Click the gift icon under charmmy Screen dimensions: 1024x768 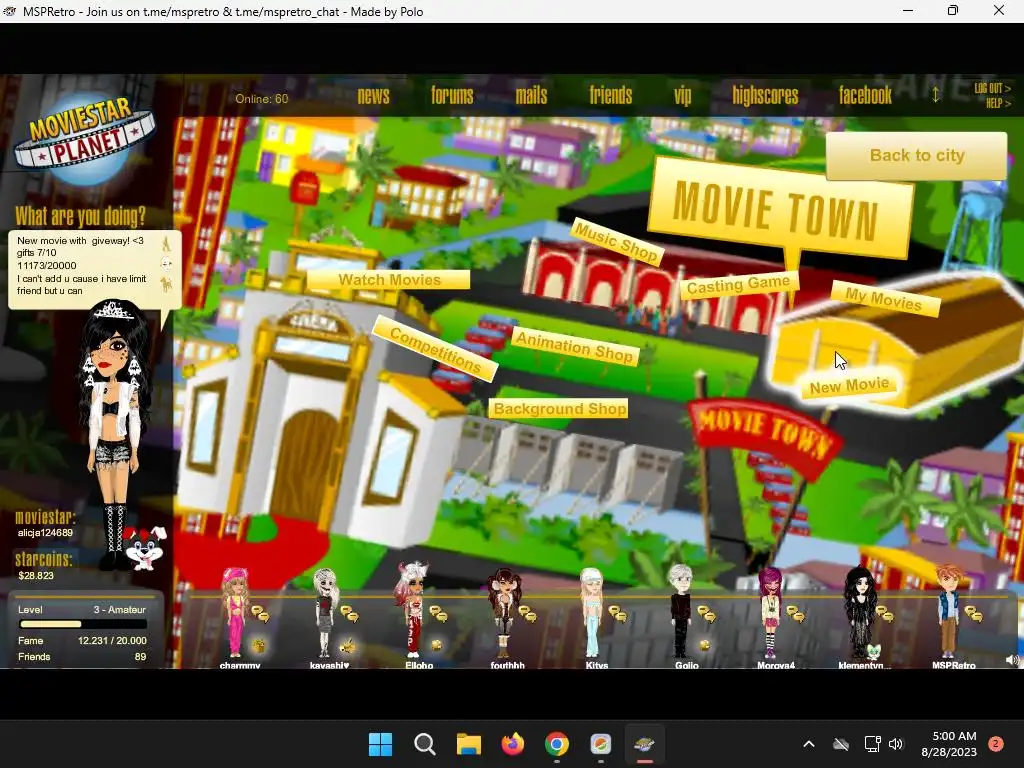[259, 645]
